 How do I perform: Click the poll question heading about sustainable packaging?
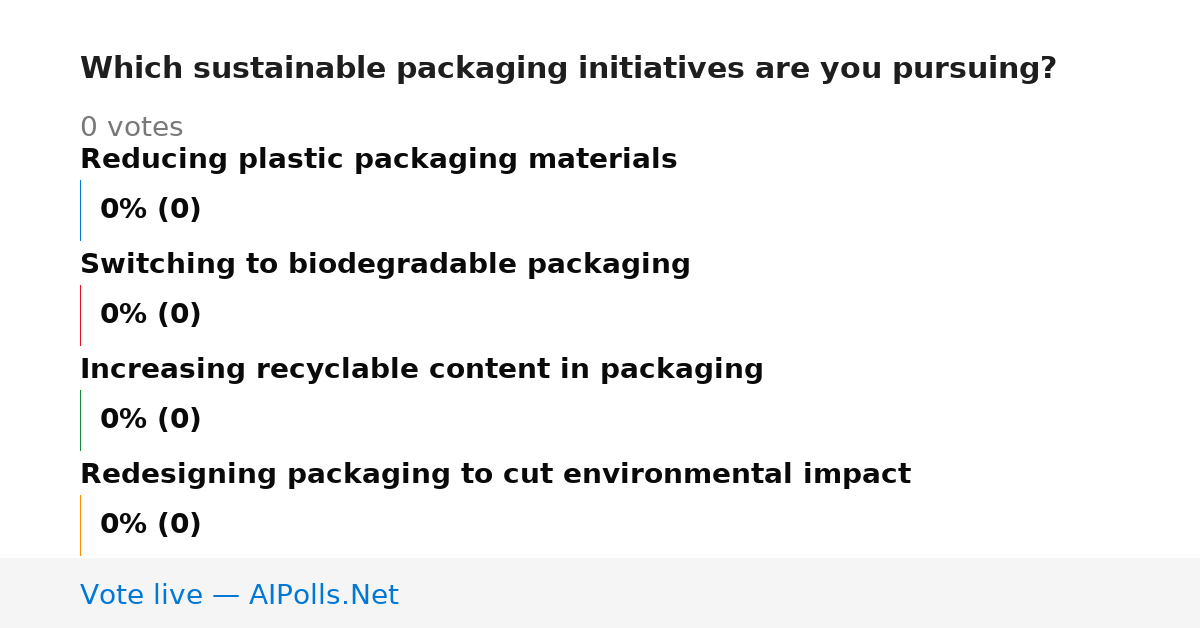tap(568, 69)
